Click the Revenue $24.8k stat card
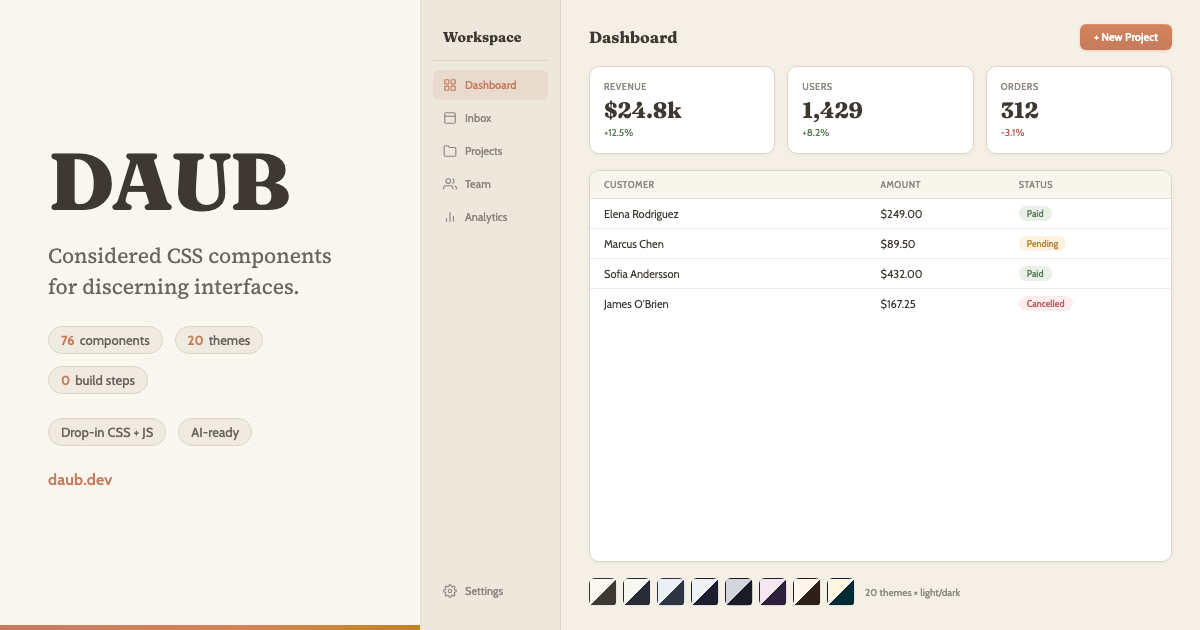This screenshot has height=630, width=1200. 682,110
